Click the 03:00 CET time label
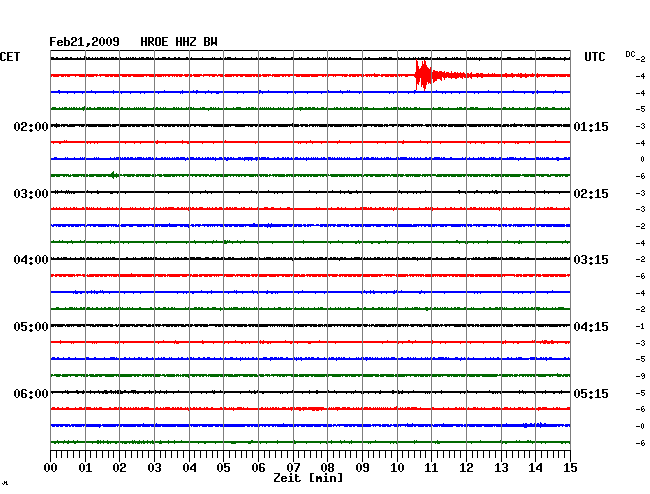Image resolution: width=650 pixels, height=494 pixels. [31, 194]
